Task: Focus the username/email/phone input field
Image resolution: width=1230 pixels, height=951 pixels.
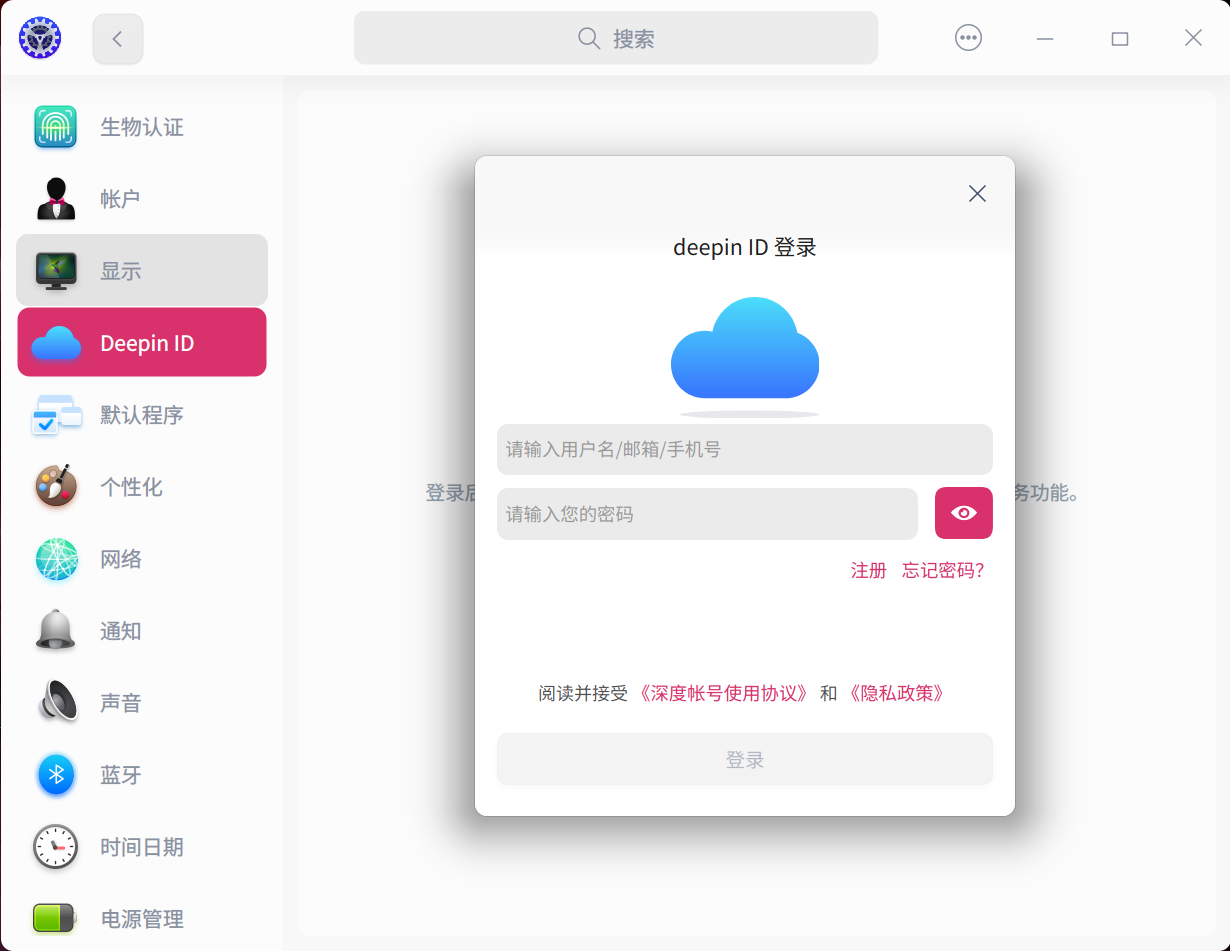Action: (x=745, y=449)
